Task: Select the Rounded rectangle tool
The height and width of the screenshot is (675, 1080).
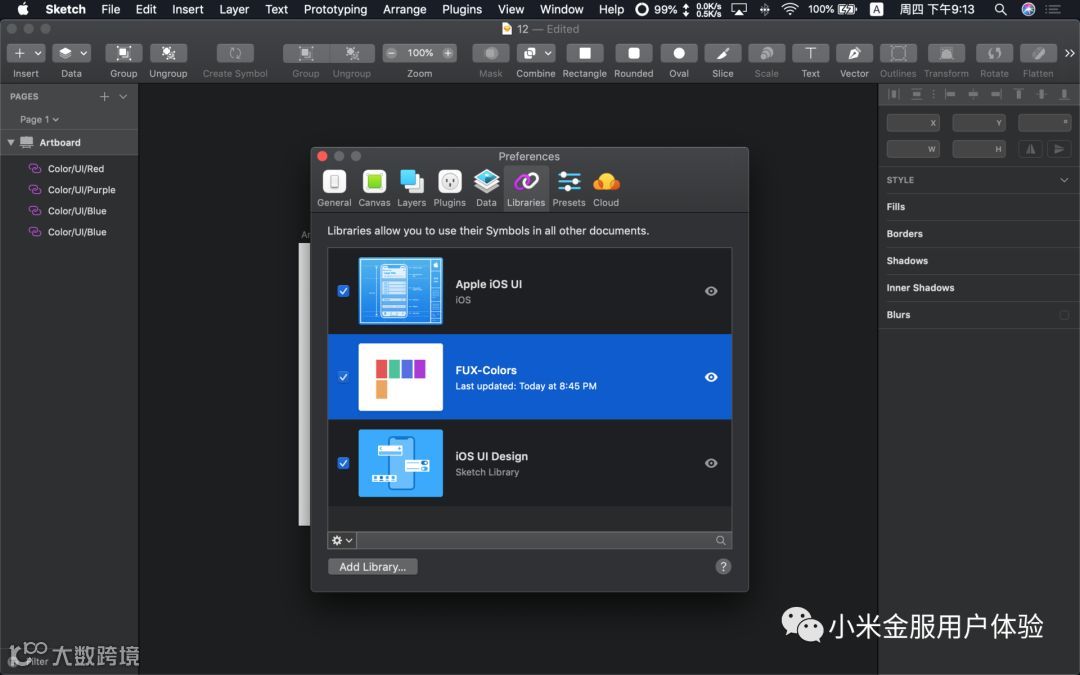Action: [634, 53]
